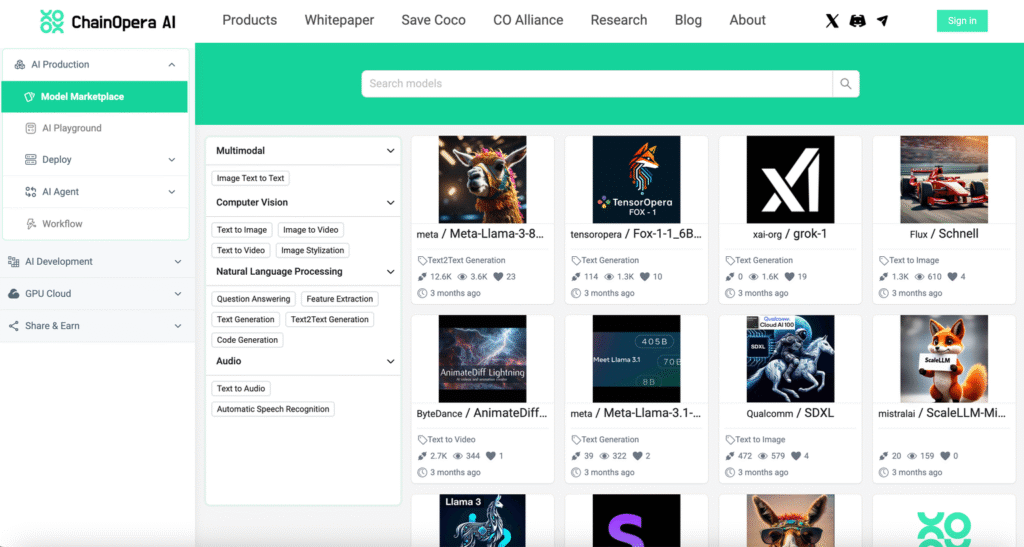1024x547 pixels.
Task: Collapse the Multimodal filter section
Action: 390,151
